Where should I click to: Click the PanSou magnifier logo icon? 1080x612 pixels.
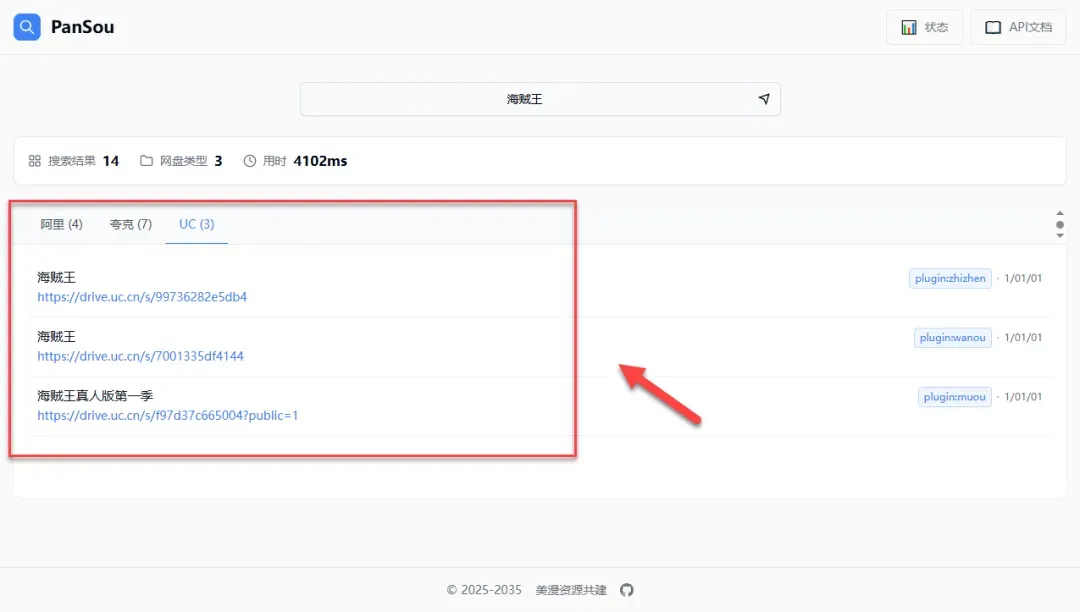pyautogui.click(x=27, y=27)
